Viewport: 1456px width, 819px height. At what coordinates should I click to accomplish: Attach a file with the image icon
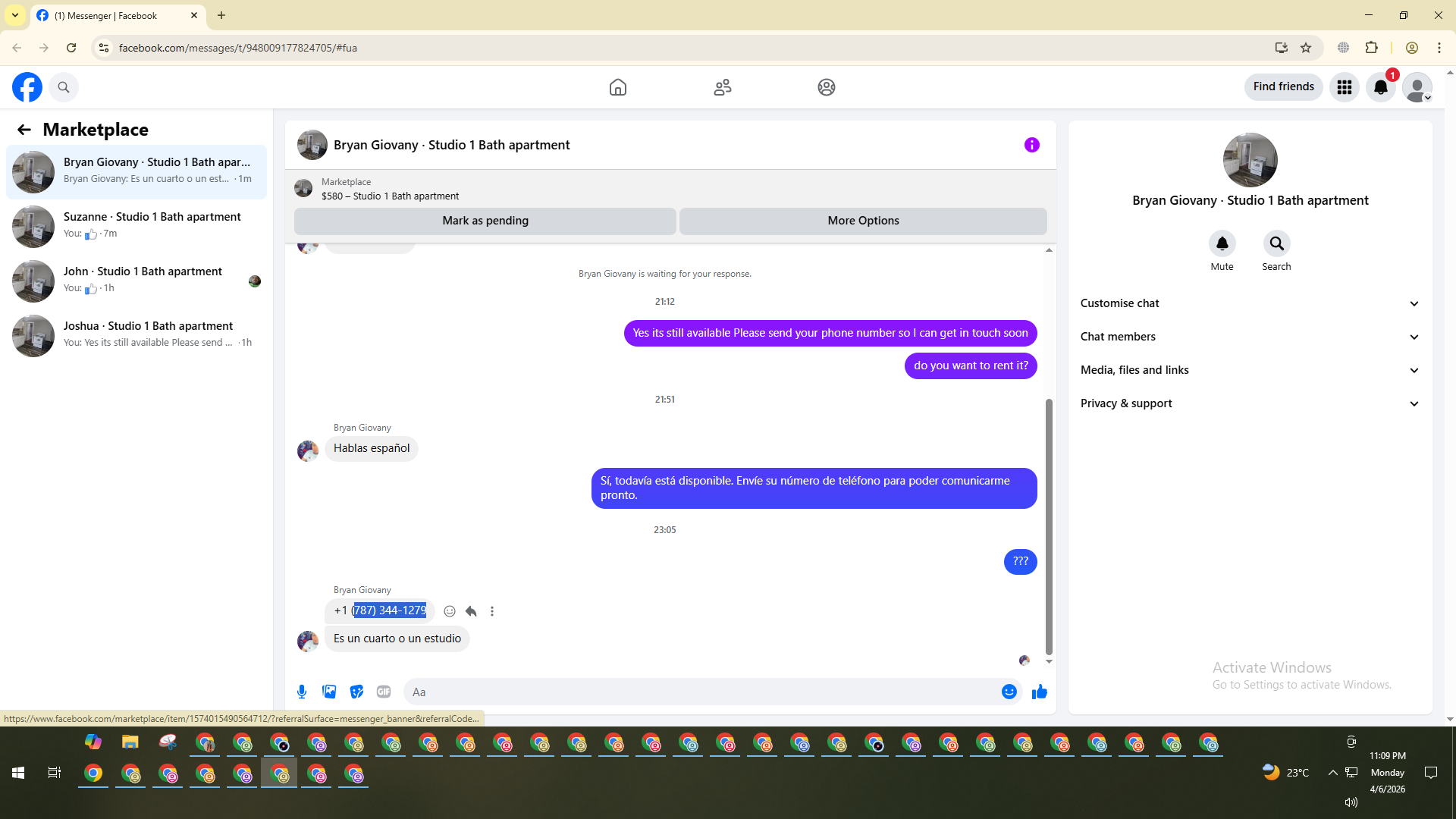329,692
